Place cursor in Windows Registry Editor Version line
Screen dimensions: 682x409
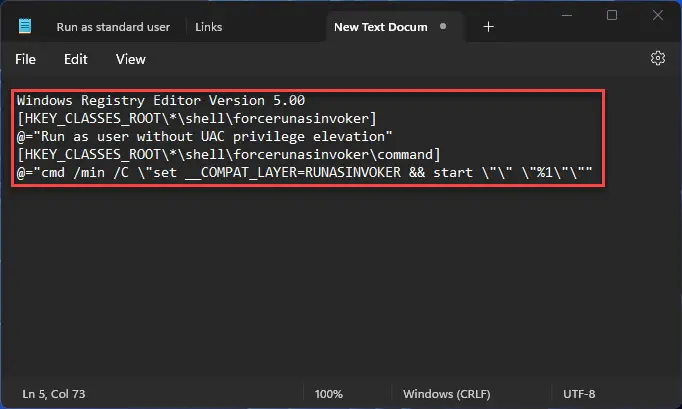160,100
